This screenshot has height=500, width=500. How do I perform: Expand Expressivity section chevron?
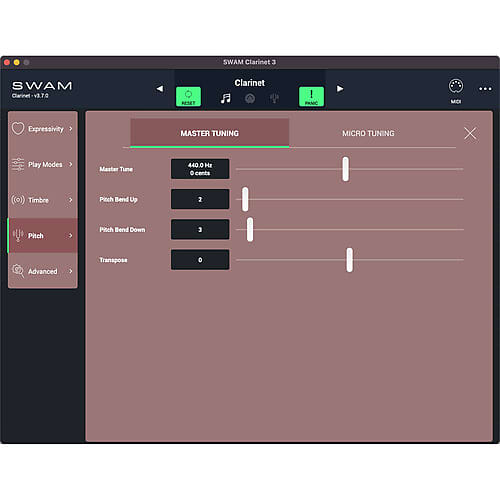pos(71,129)
